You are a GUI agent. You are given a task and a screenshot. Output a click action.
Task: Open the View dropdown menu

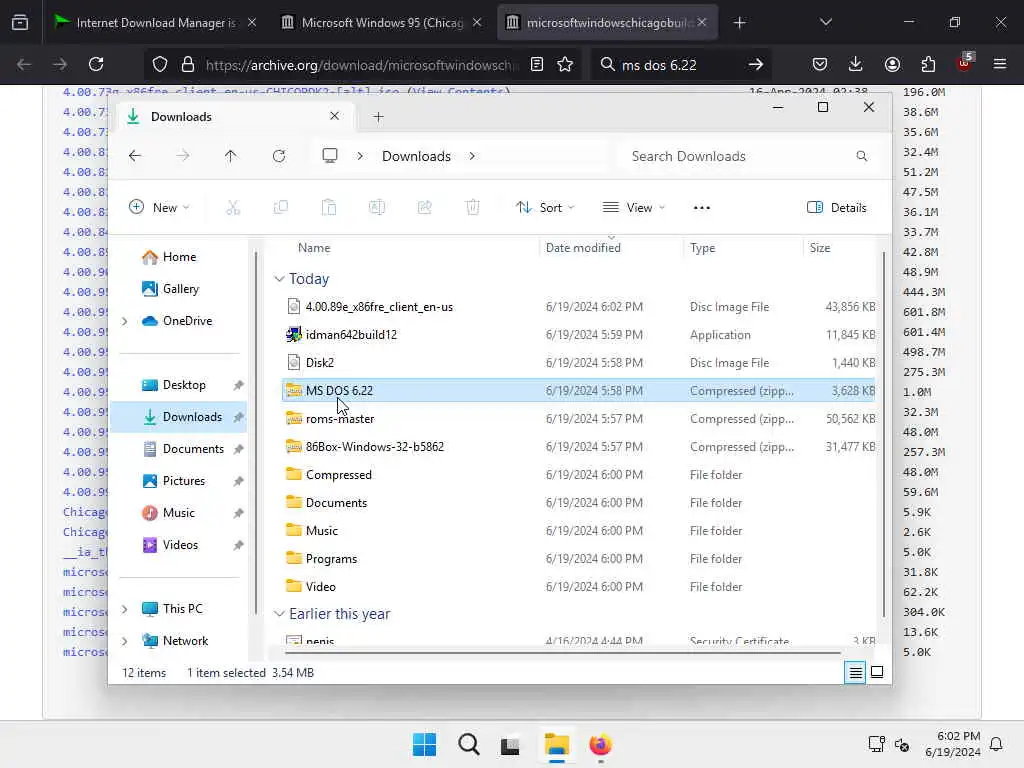point(633,208)
